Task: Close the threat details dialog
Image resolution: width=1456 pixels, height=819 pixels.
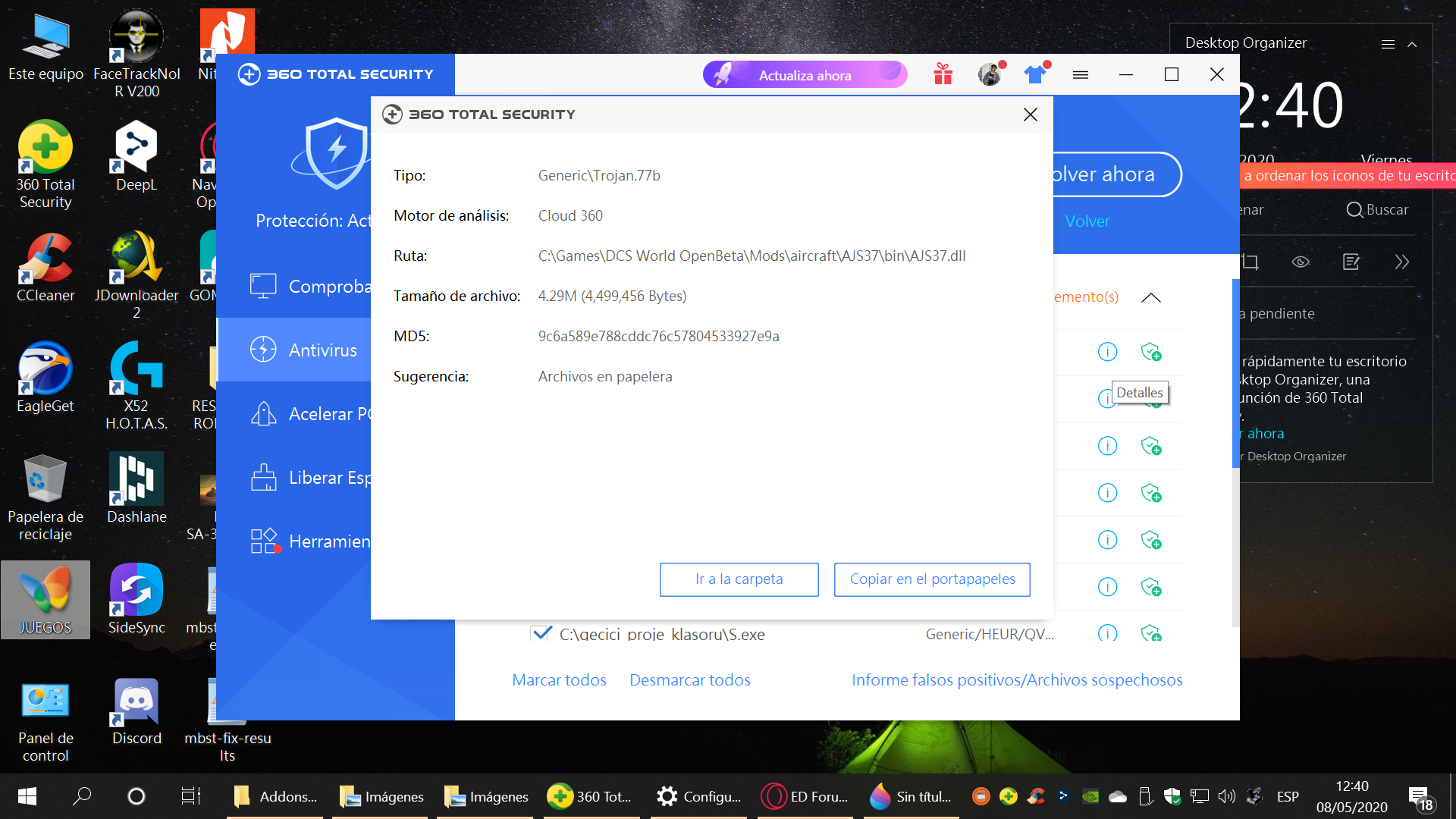Action: 1030,115
